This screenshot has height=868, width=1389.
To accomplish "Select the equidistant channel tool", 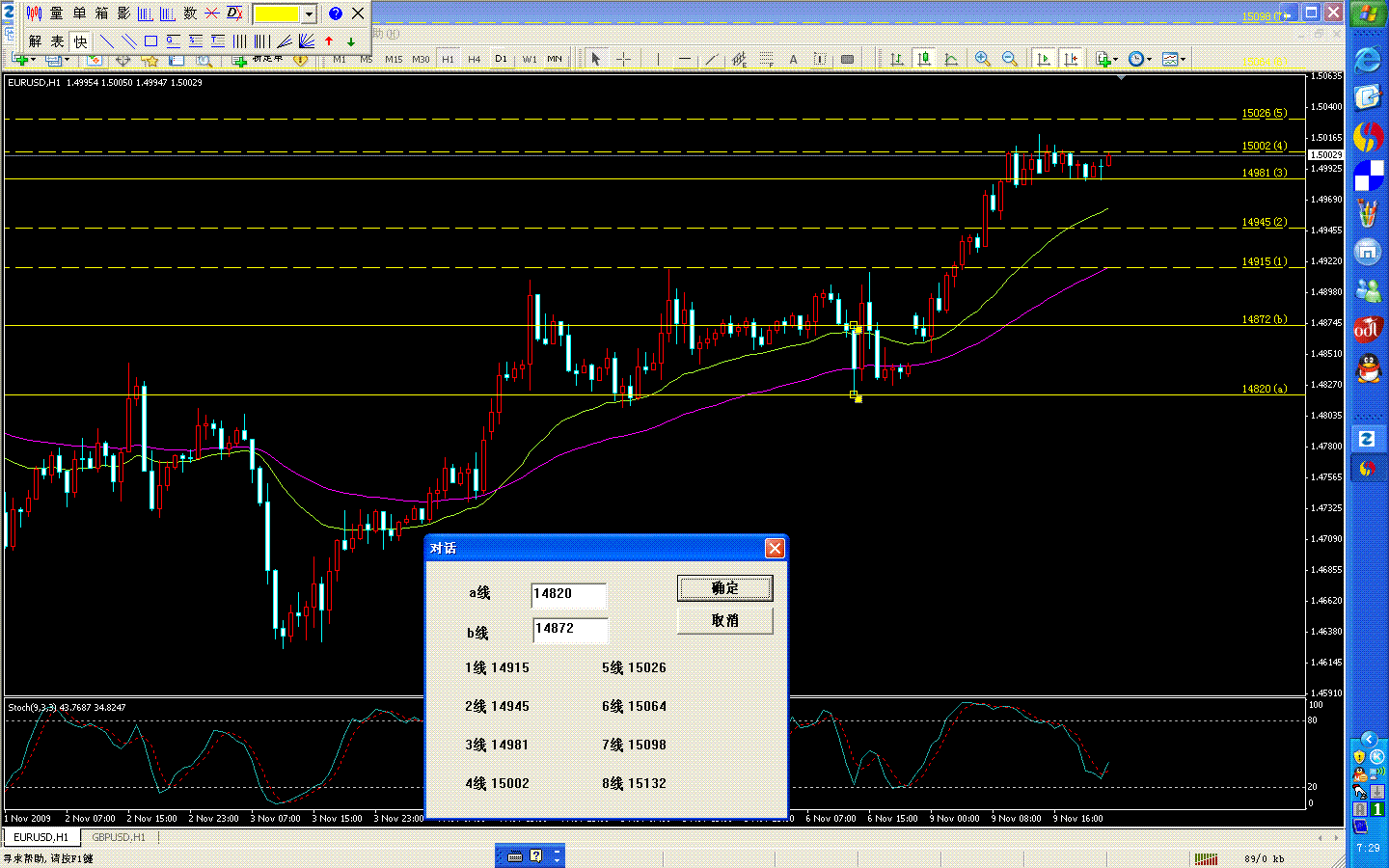I will coord(739,60).
